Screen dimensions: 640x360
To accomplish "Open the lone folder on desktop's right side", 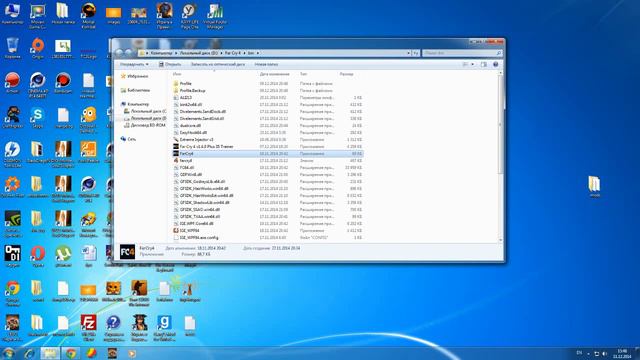I will click(595, 187).
